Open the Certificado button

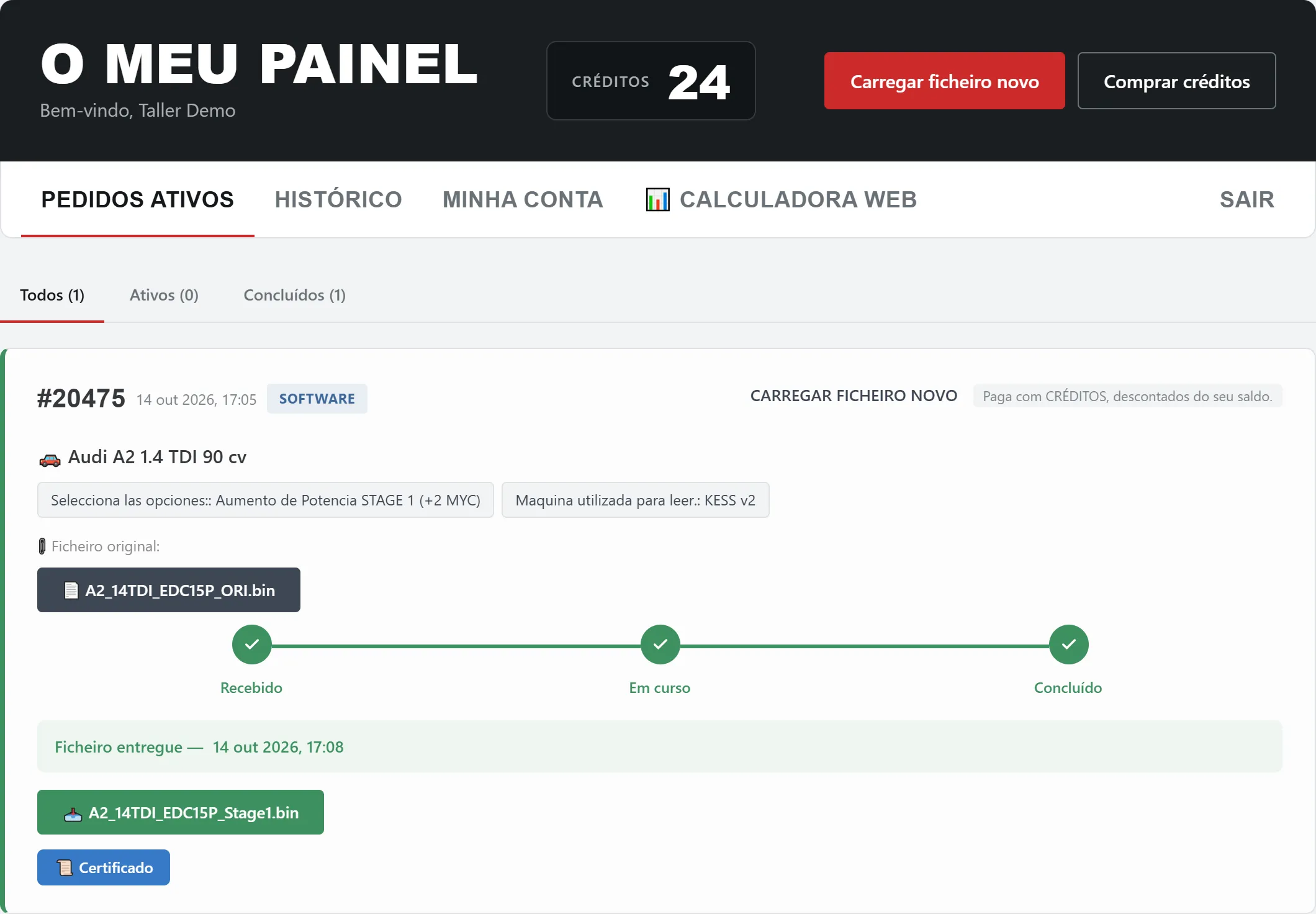(104, 867)
